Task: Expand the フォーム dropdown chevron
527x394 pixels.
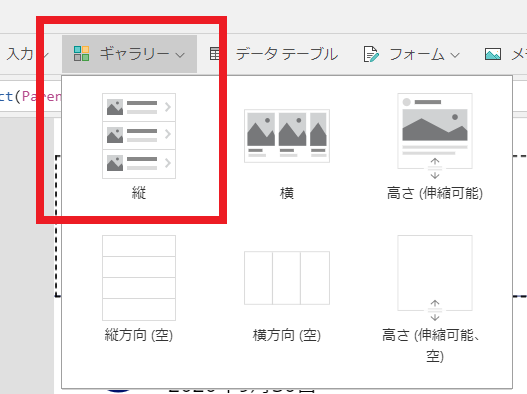Action: pos(455,55)
